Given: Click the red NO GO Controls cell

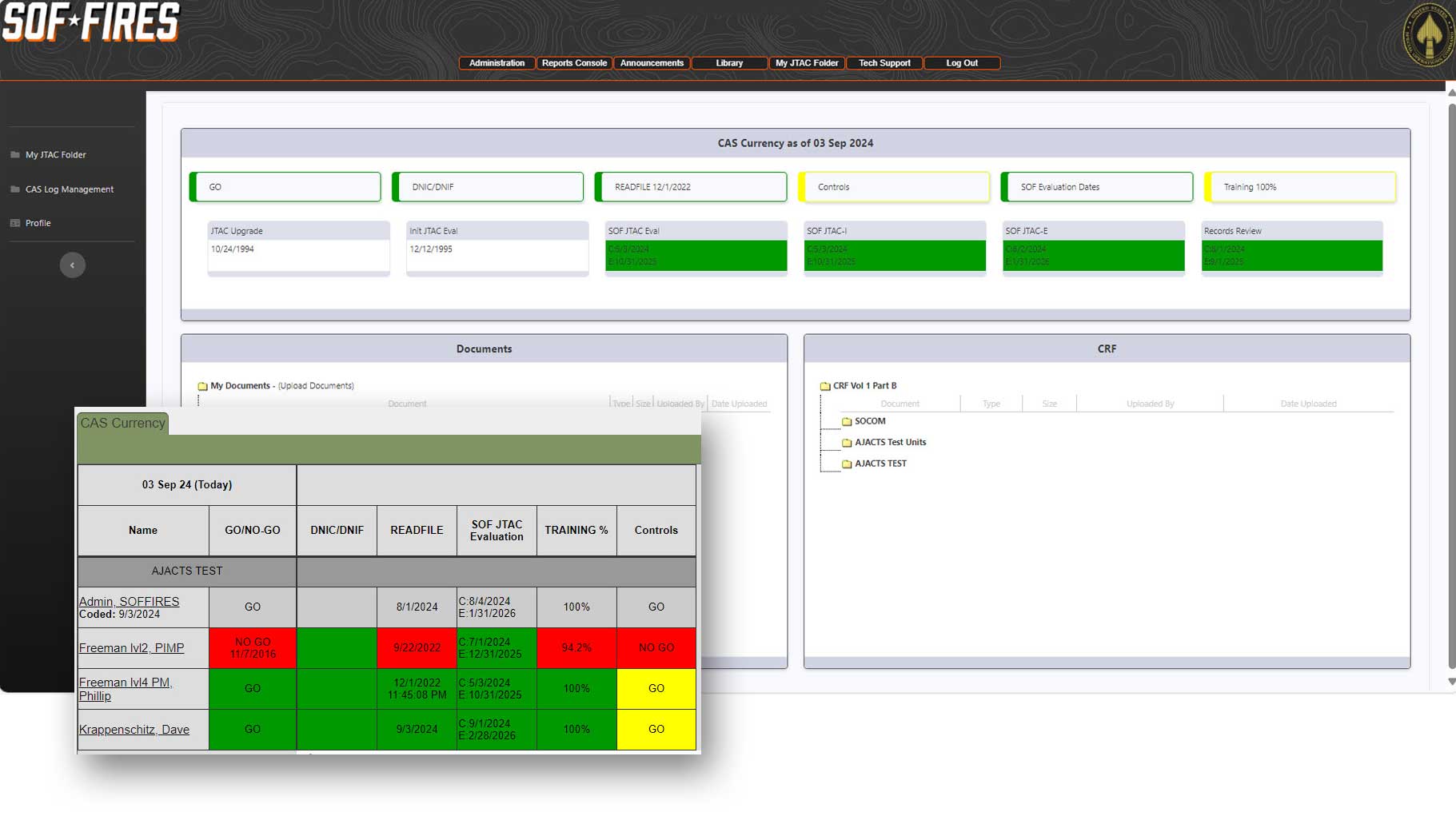Looking at the screenshot, I should click(x=656, y=648).
